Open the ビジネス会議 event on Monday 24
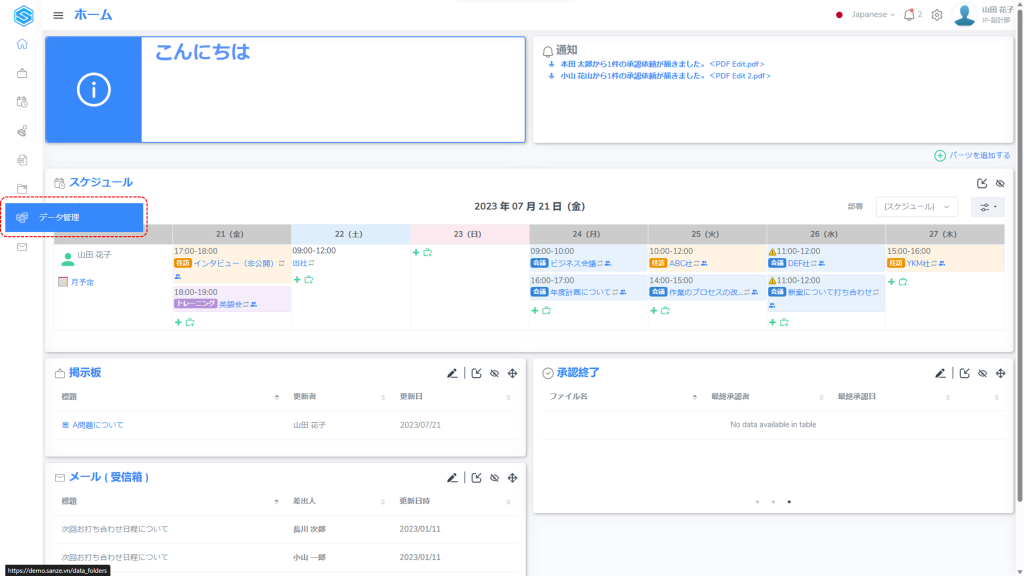The width and height of the screenshot is (1024, 576). pyautogui.click(x=579, y=263)
